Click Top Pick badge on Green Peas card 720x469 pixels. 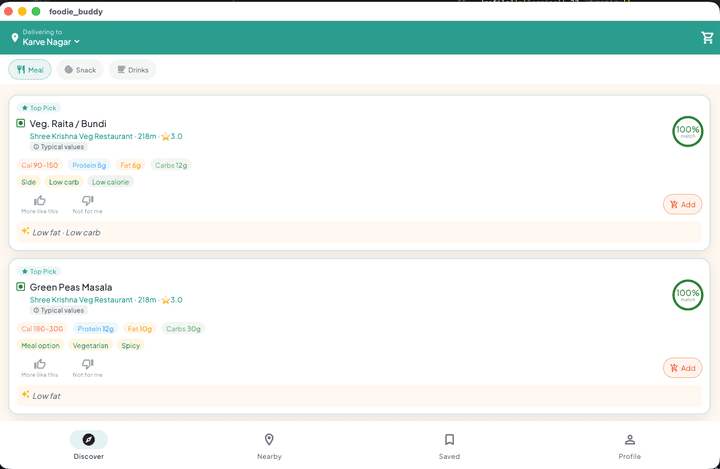click(x=39, y=271)
